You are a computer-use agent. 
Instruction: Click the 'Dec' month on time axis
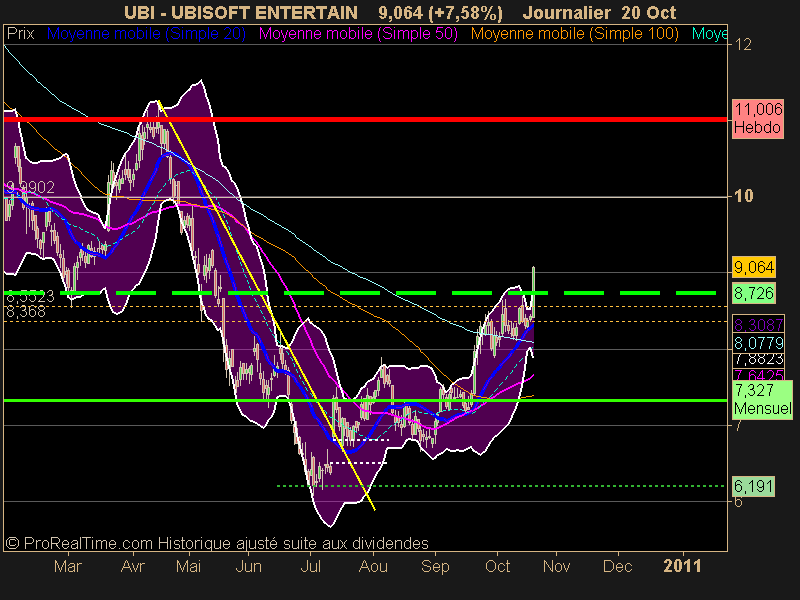coord(618,566)
